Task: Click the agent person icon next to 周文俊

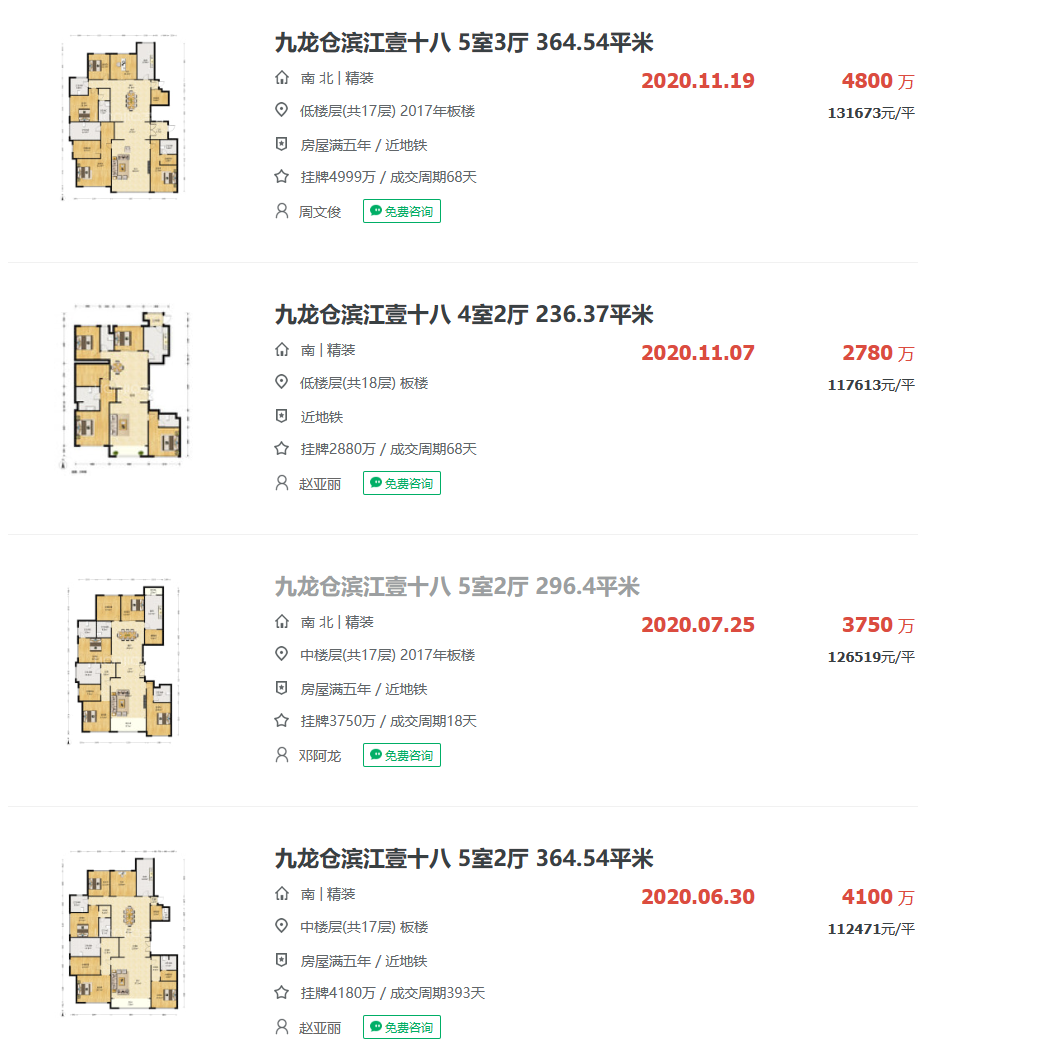Action: (x=281, y=211)
